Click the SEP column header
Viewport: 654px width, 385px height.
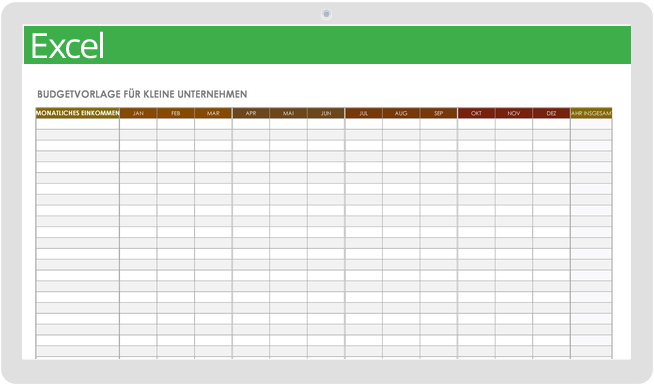(439, 113)
